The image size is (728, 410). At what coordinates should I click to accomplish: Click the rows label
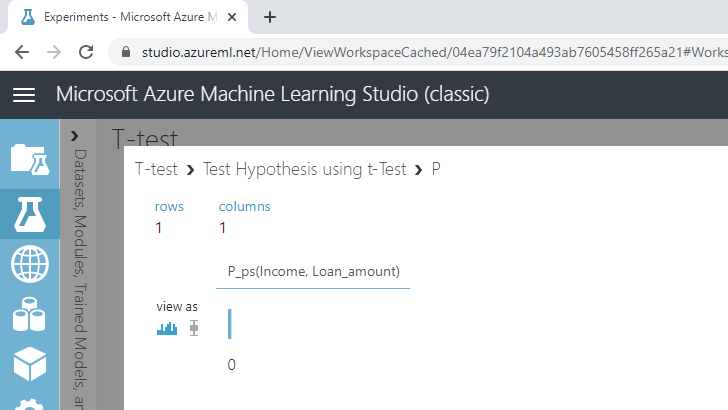click(169, 207)
